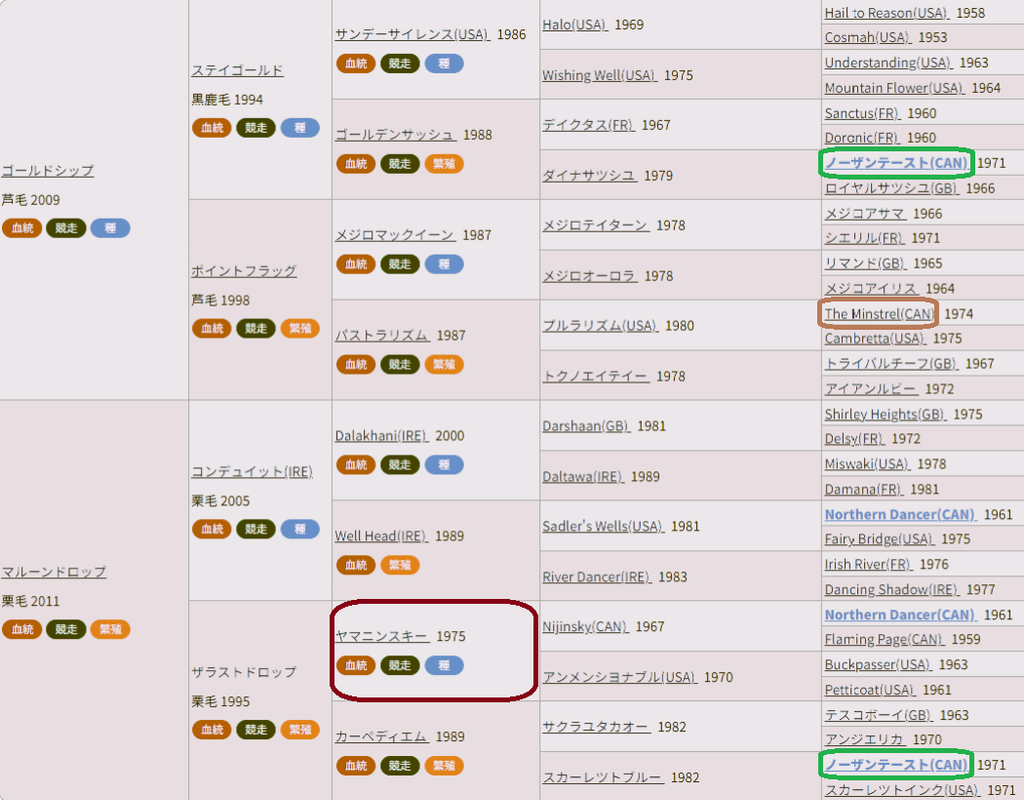Open パストラリズム link

(382, 336)
